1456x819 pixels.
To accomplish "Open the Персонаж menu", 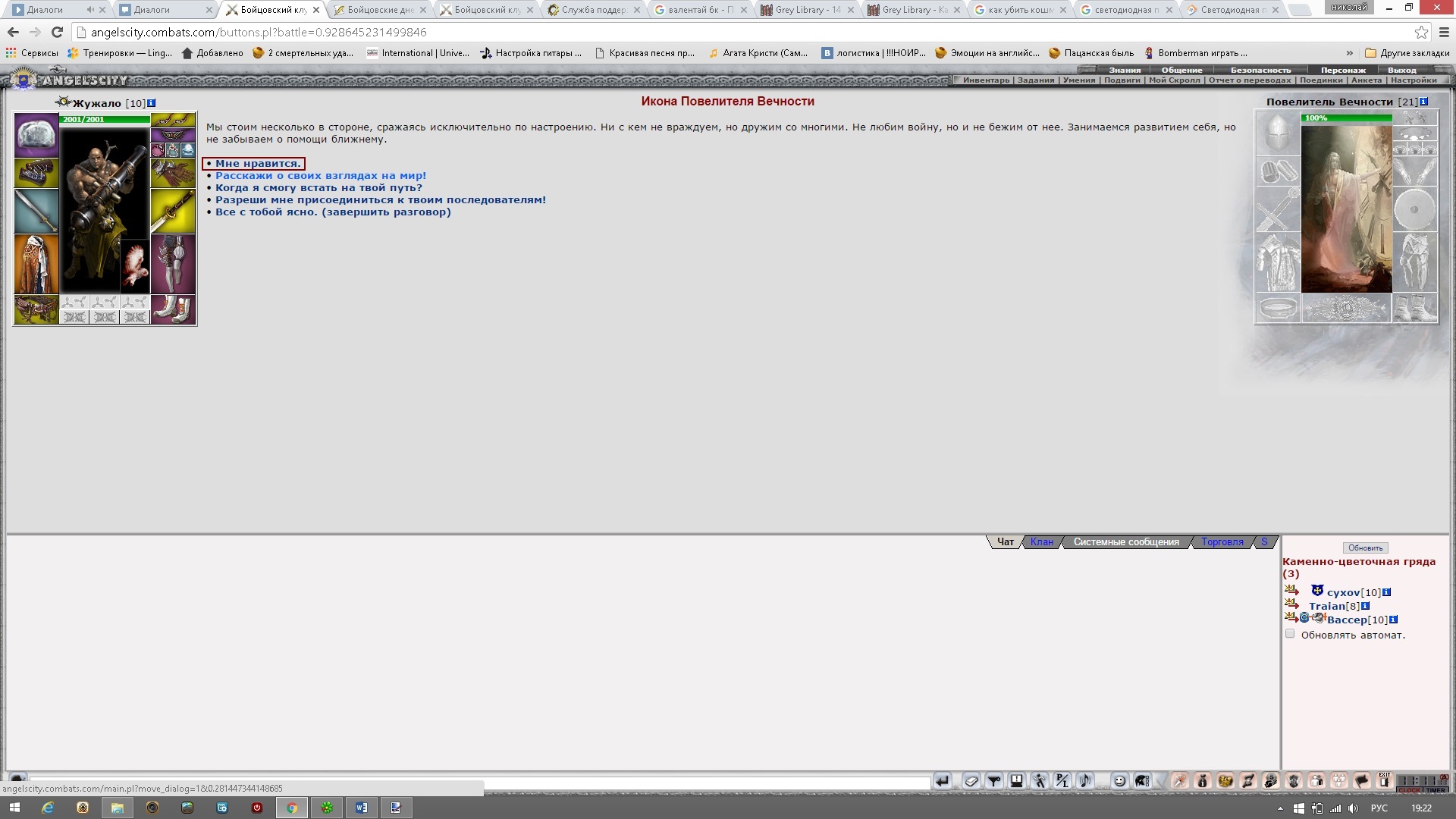I will click(1343, 70).
